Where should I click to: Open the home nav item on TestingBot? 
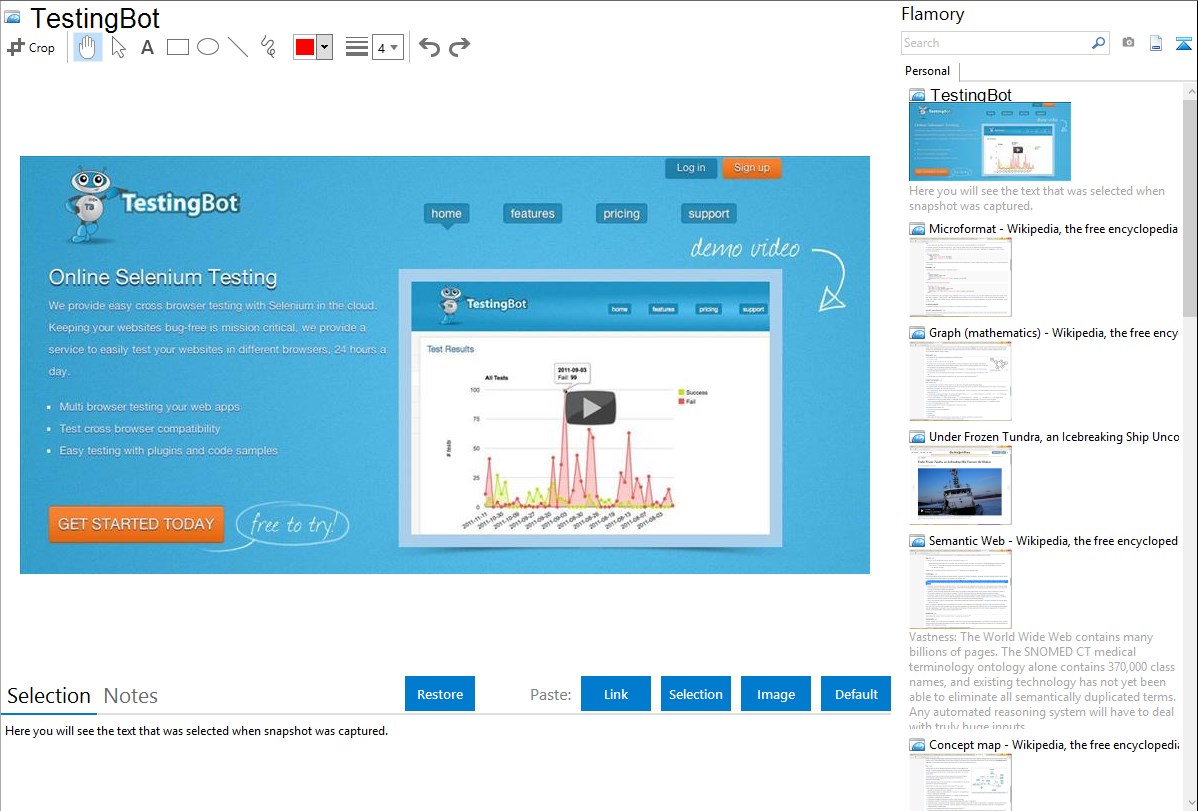(x=446, y=214)
